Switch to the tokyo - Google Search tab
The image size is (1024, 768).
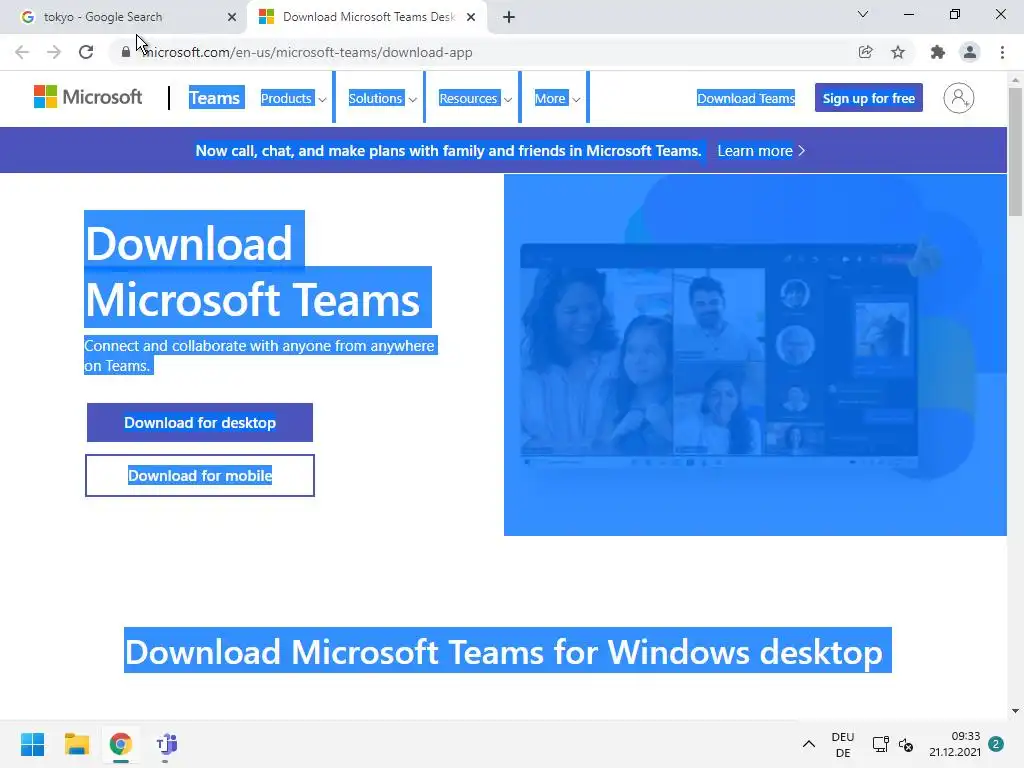[123, 17]
